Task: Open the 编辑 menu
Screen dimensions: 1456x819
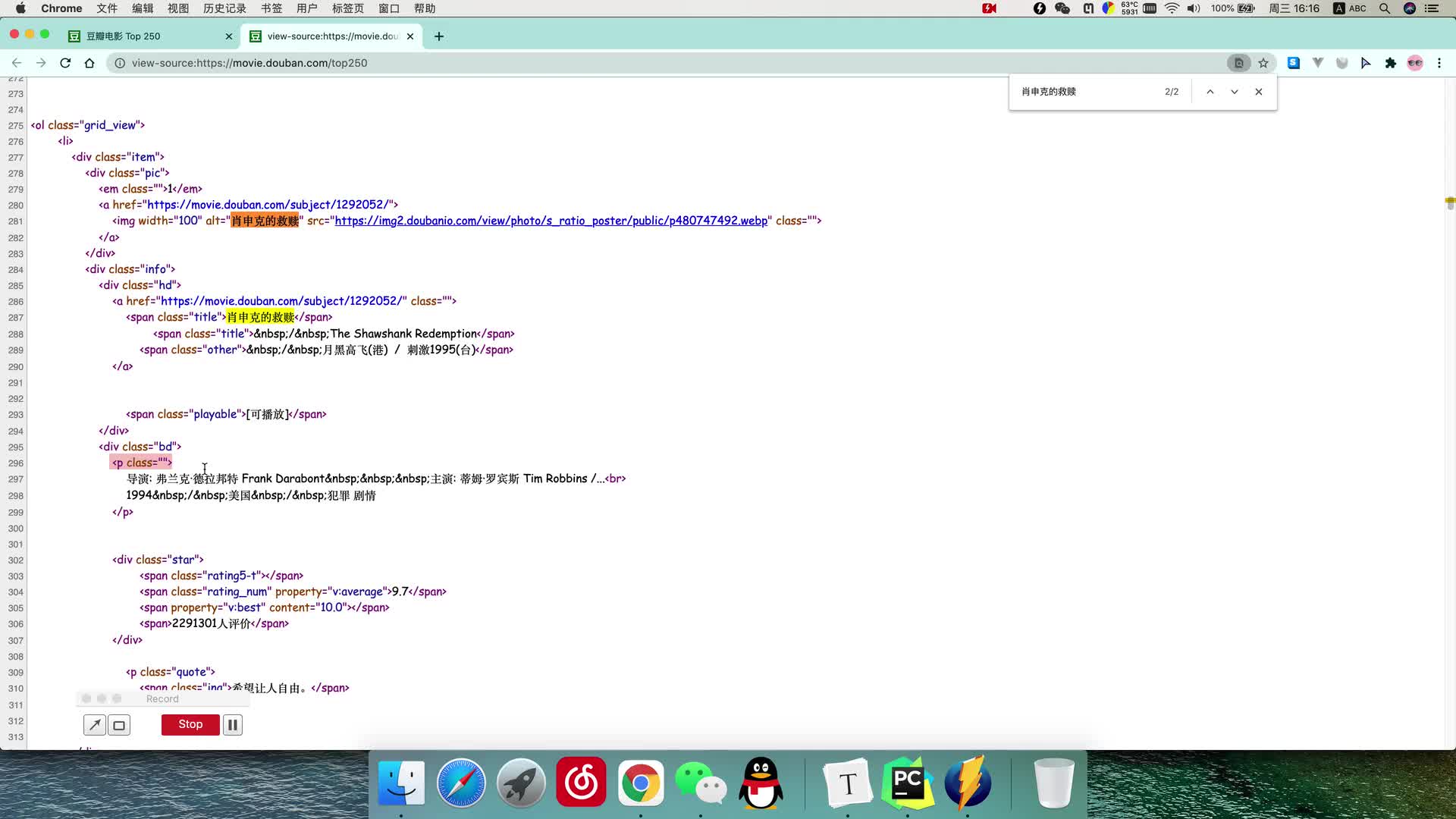Action: pos(143,8)
